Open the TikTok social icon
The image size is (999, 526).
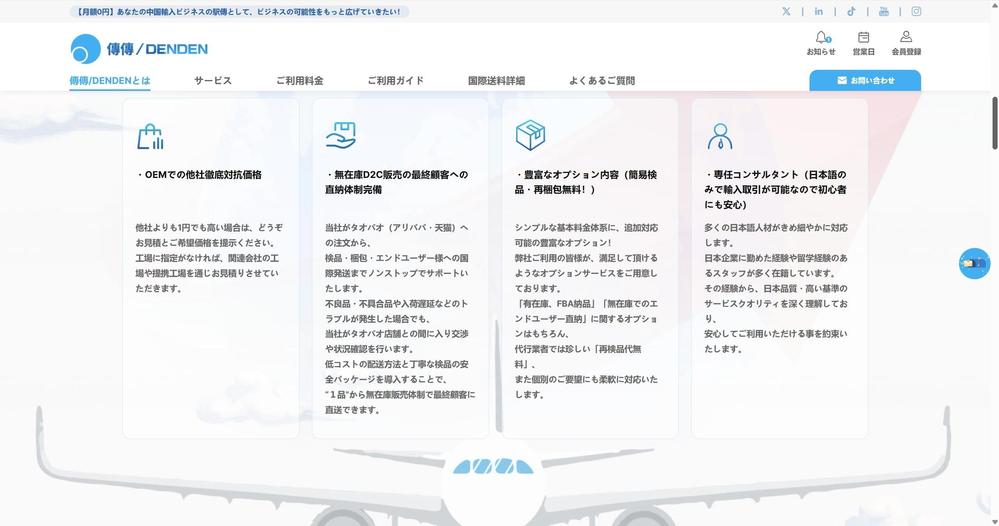851,11
